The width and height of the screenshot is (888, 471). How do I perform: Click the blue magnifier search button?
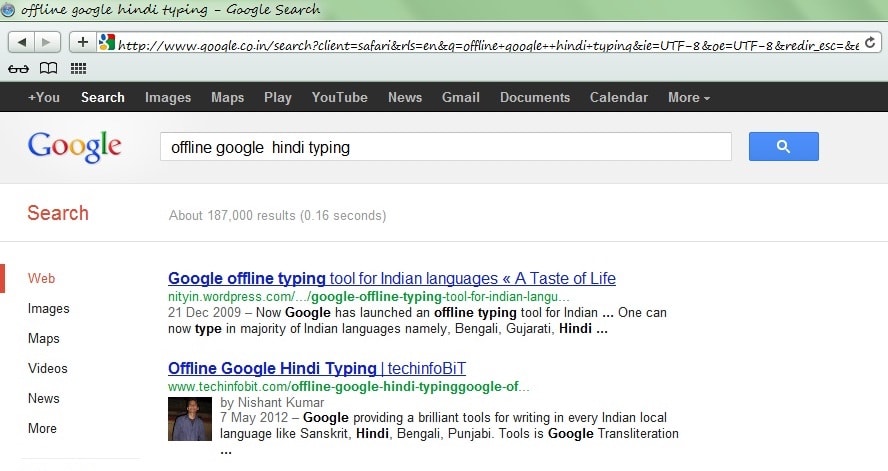pos(783,147)
